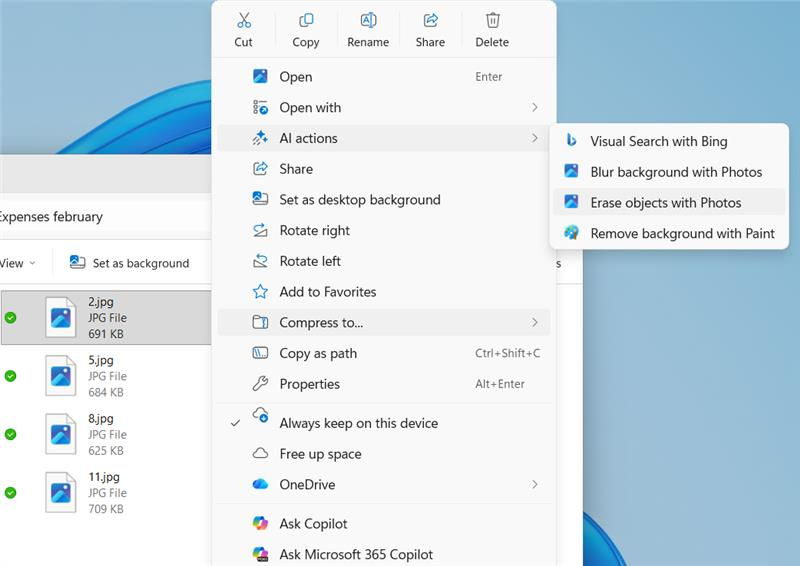Click green sync status badge for 2.jpg

(x=10, y=317)
